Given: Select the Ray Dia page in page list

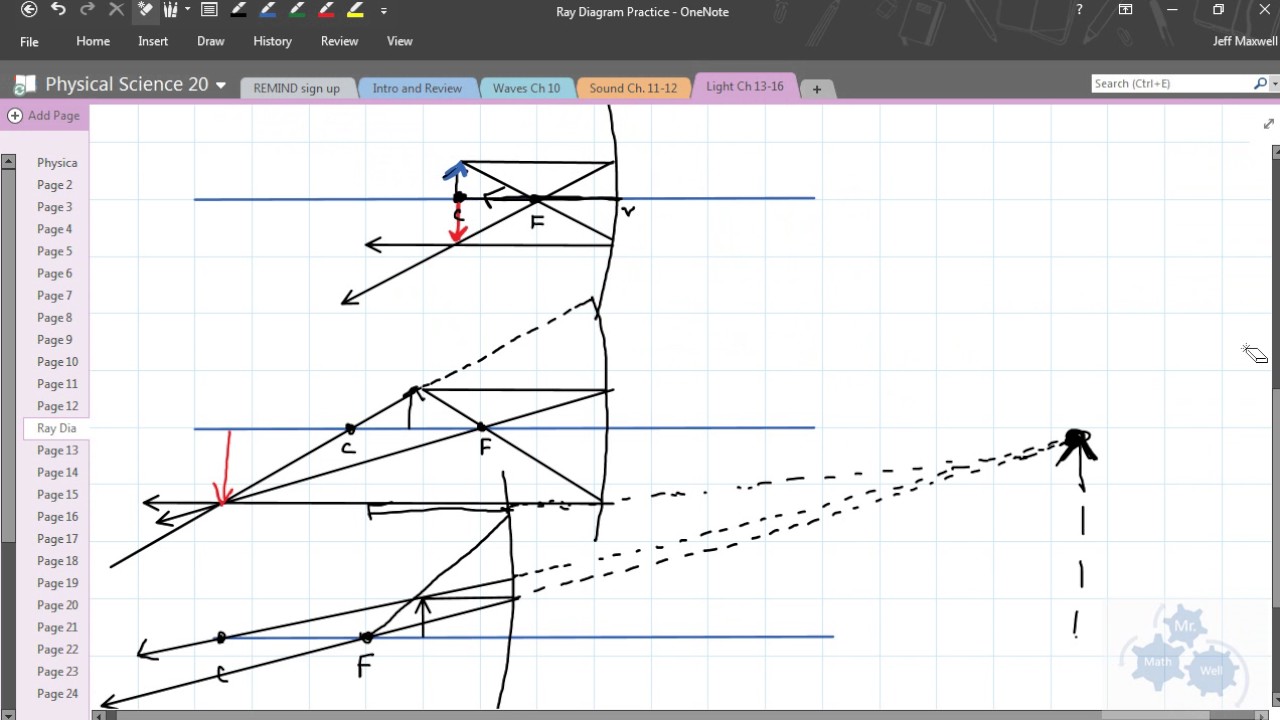Looking at the screenshot, I should pyautogui.click(x=56, y=428).
